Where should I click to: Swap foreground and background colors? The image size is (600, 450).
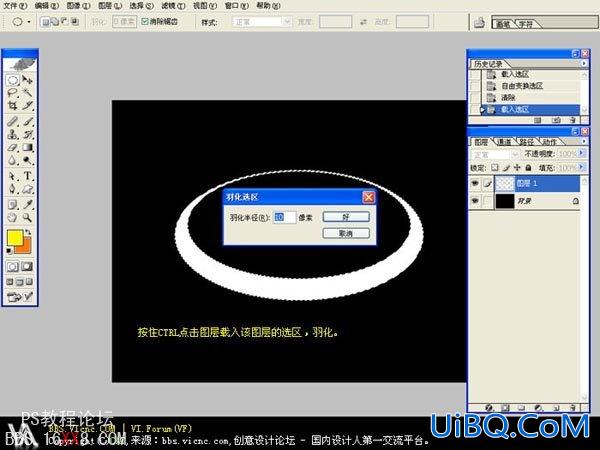[x=28, y=232]
